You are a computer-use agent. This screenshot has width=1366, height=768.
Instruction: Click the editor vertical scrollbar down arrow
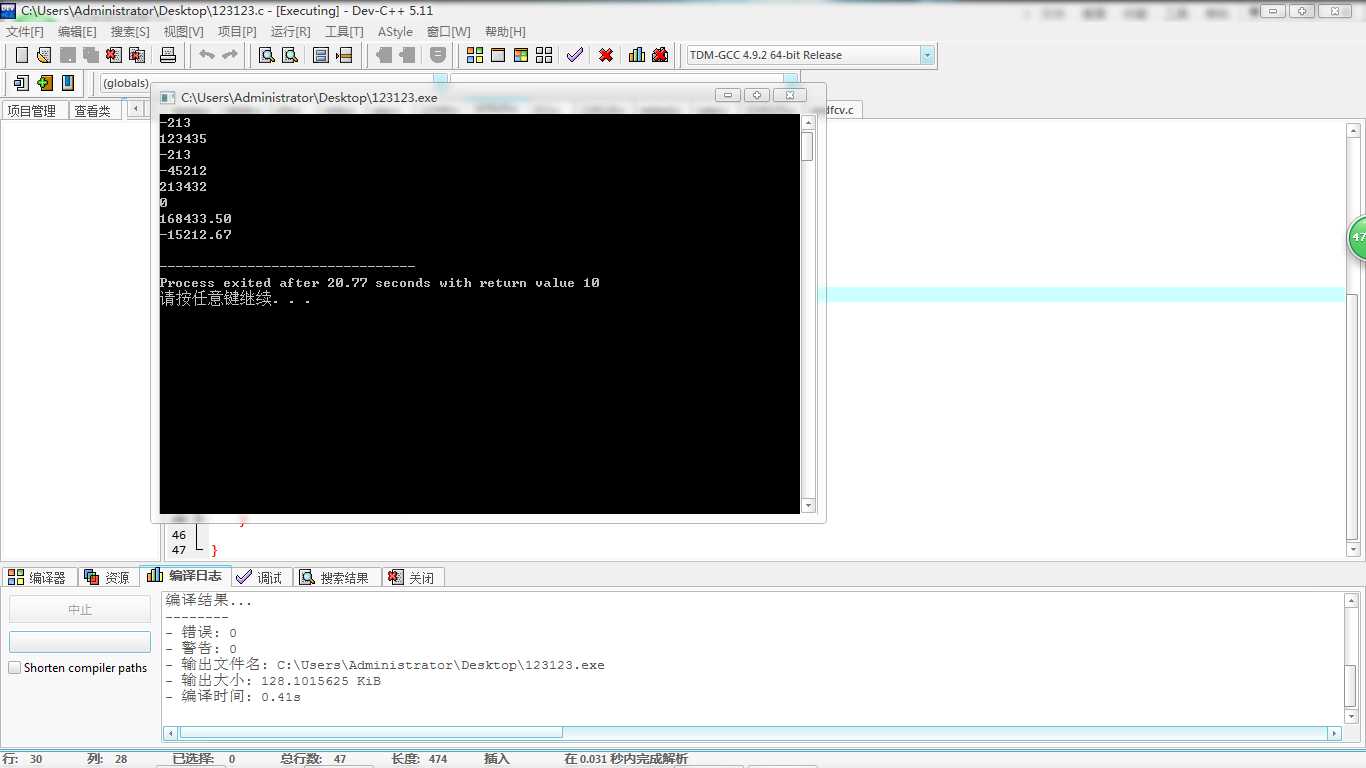pyautogui.click(x=1354, y=549)
